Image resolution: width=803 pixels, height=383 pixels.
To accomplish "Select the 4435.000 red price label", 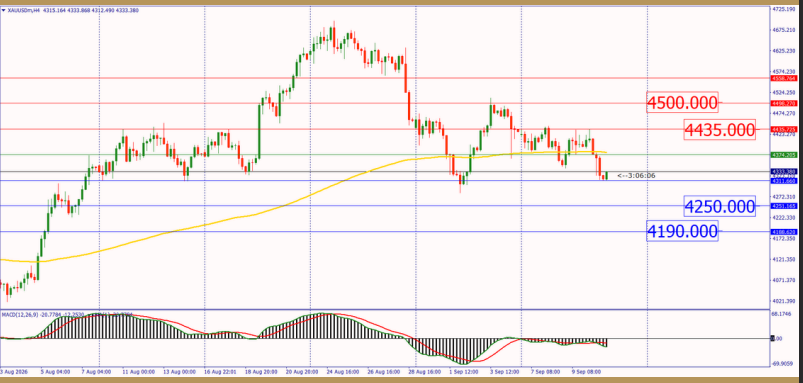I will click(720, 130).
